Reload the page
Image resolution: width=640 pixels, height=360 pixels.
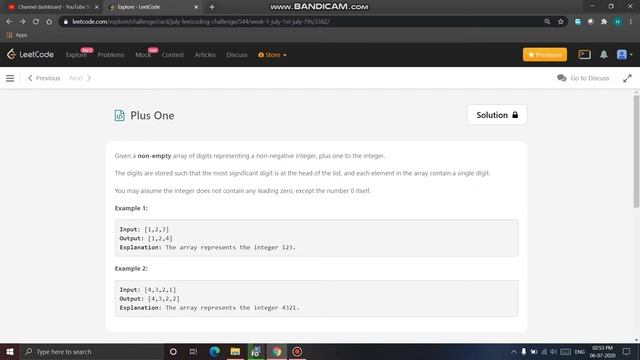pos(36,22)
